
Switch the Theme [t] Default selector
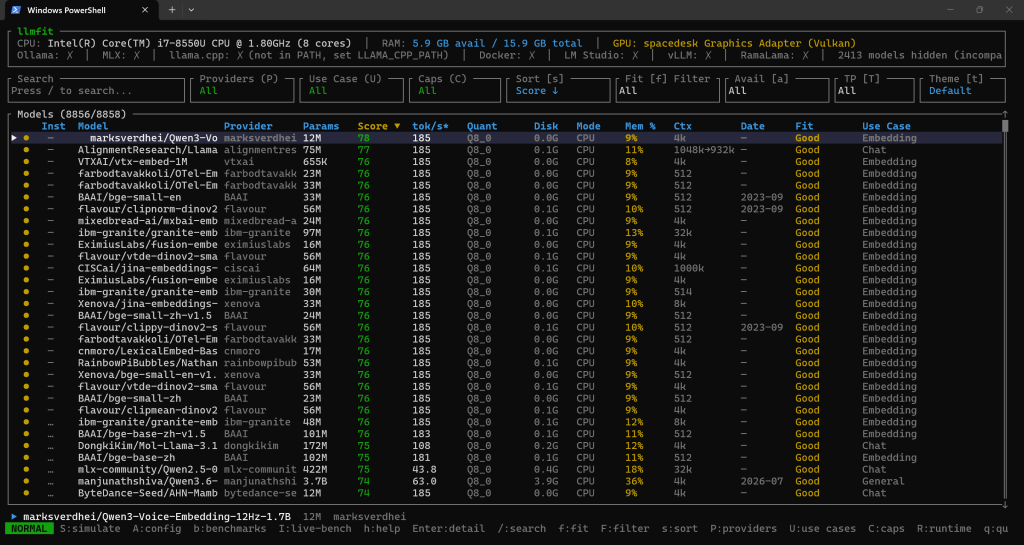pyautogui.click(x=962, y=91)
